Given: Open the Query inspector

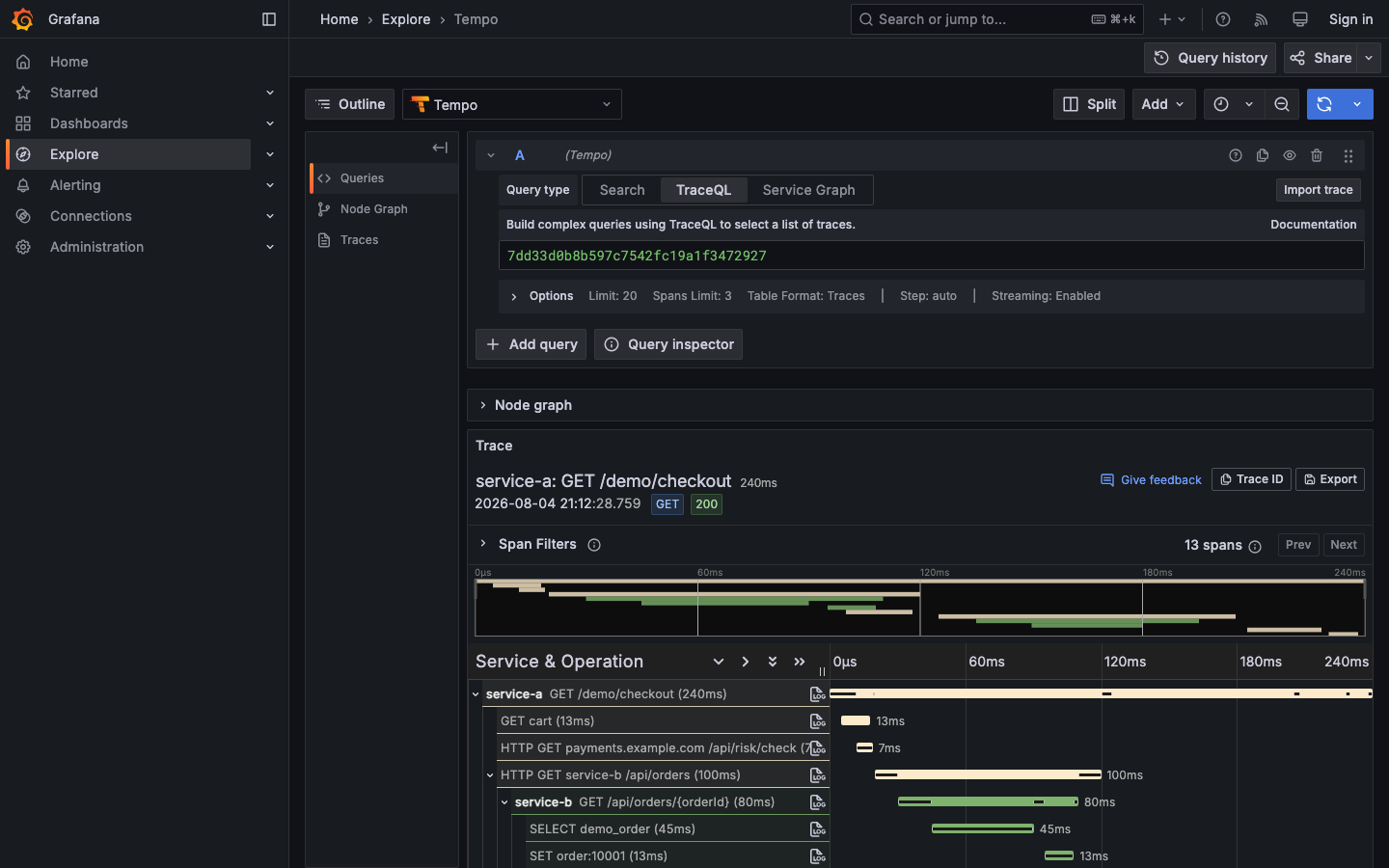Looking at the screenshot, I should coord(668,344).
